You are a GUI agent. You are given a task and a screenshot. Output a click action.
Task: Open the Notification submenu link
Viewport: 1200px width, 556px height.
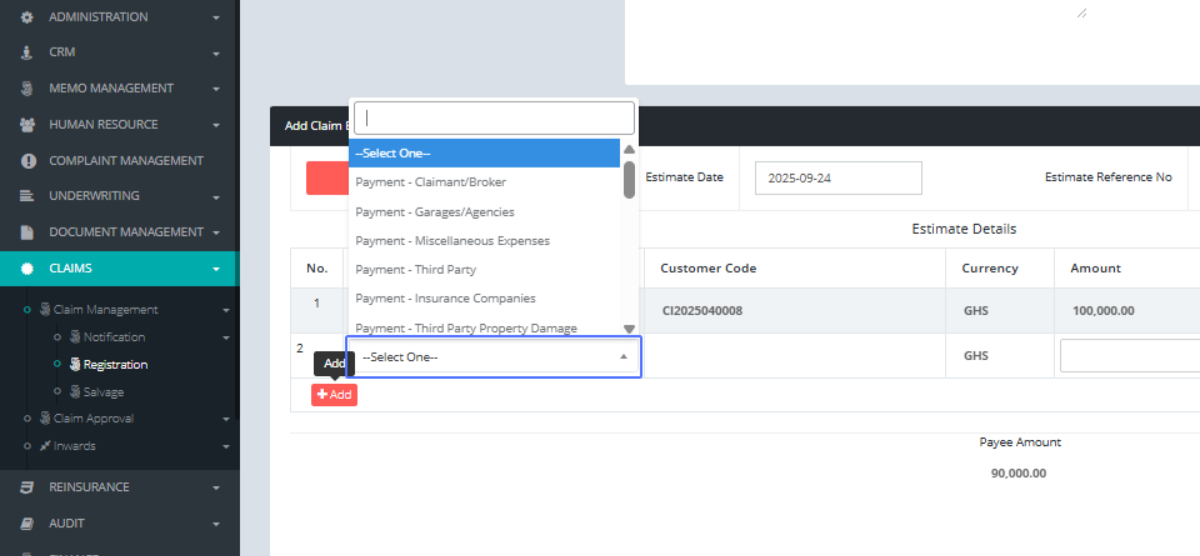point(114,338)
